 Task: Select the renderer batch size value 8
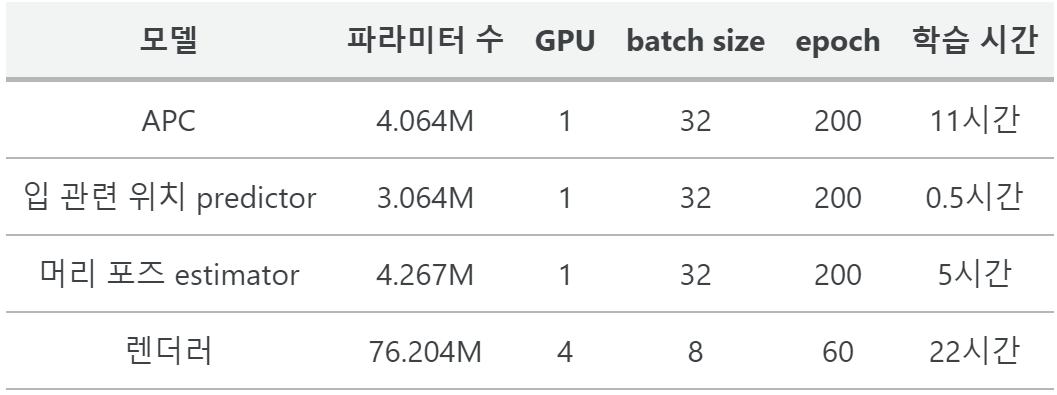coord(696,352)
